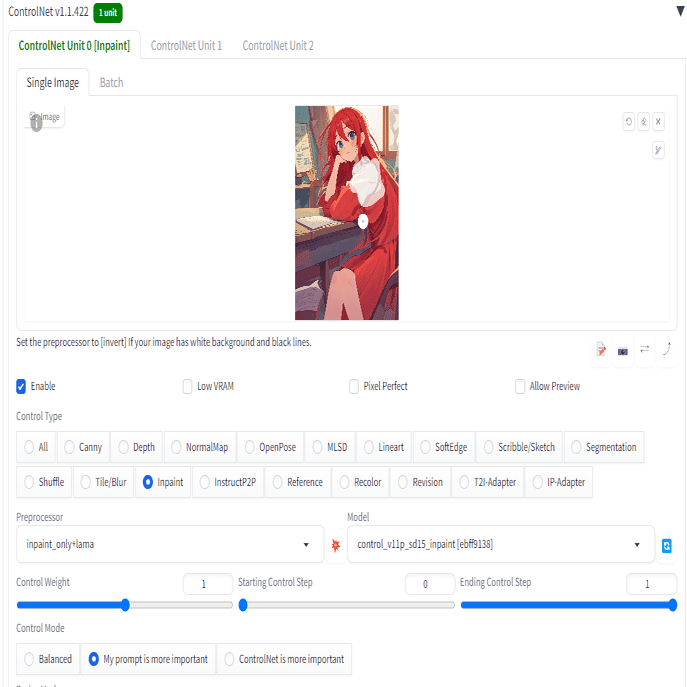Click the info icon on Image label

click(36, 124)
